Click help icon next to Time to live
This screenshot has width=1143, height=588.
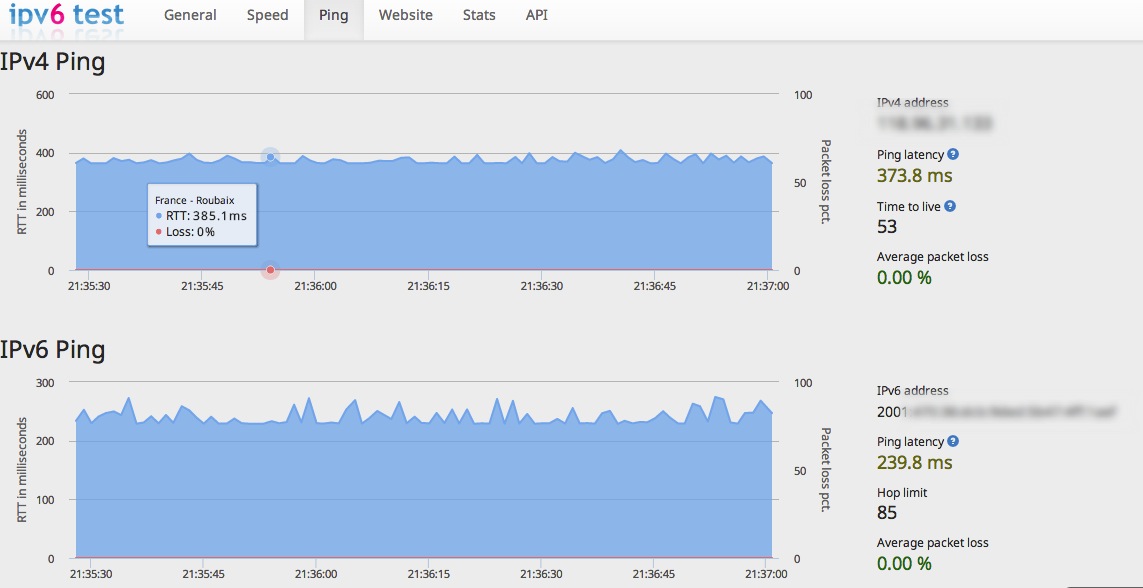tap(950, 206)
